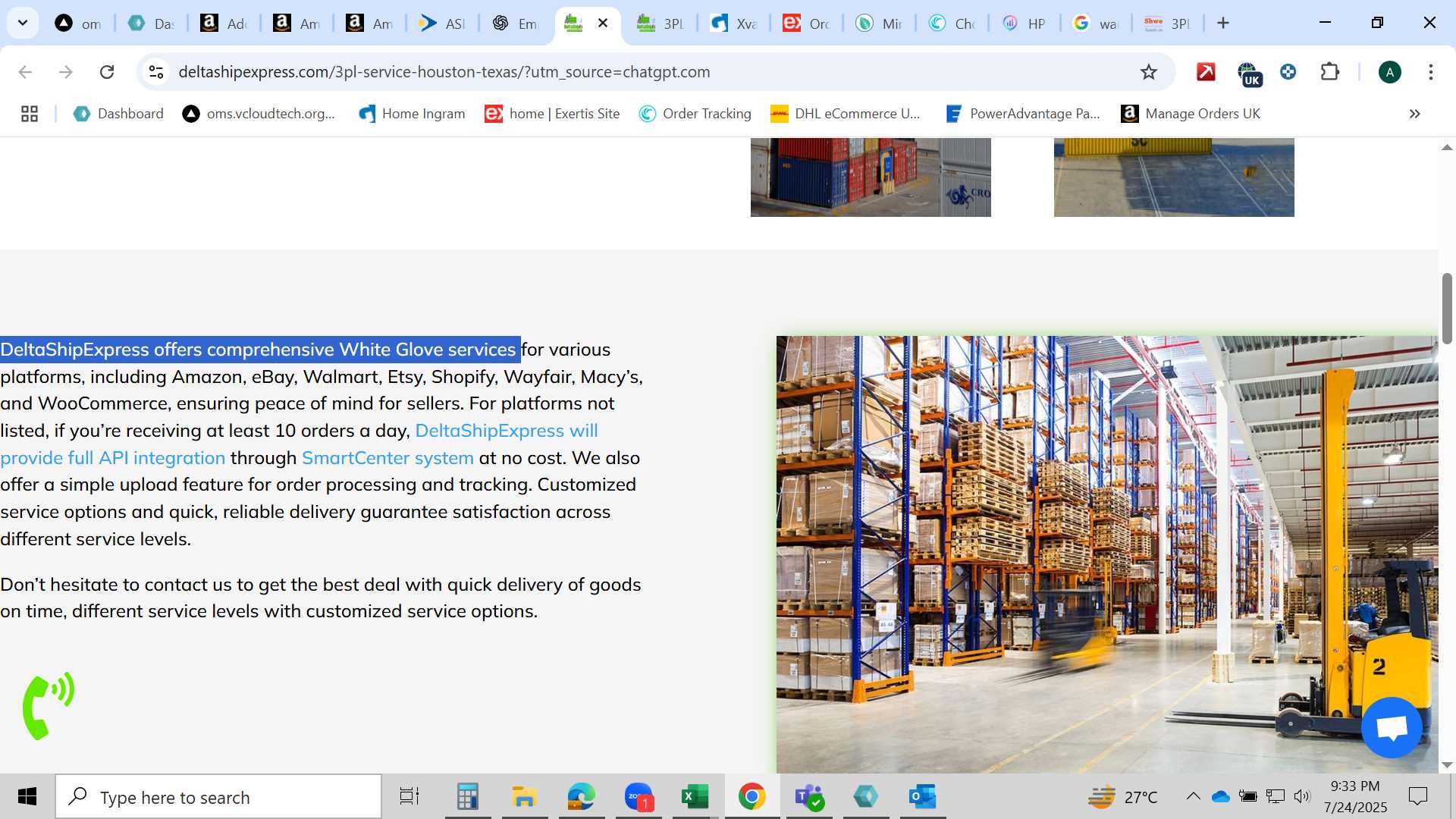Open the red arrow extension icon

tap(1206, 72)
